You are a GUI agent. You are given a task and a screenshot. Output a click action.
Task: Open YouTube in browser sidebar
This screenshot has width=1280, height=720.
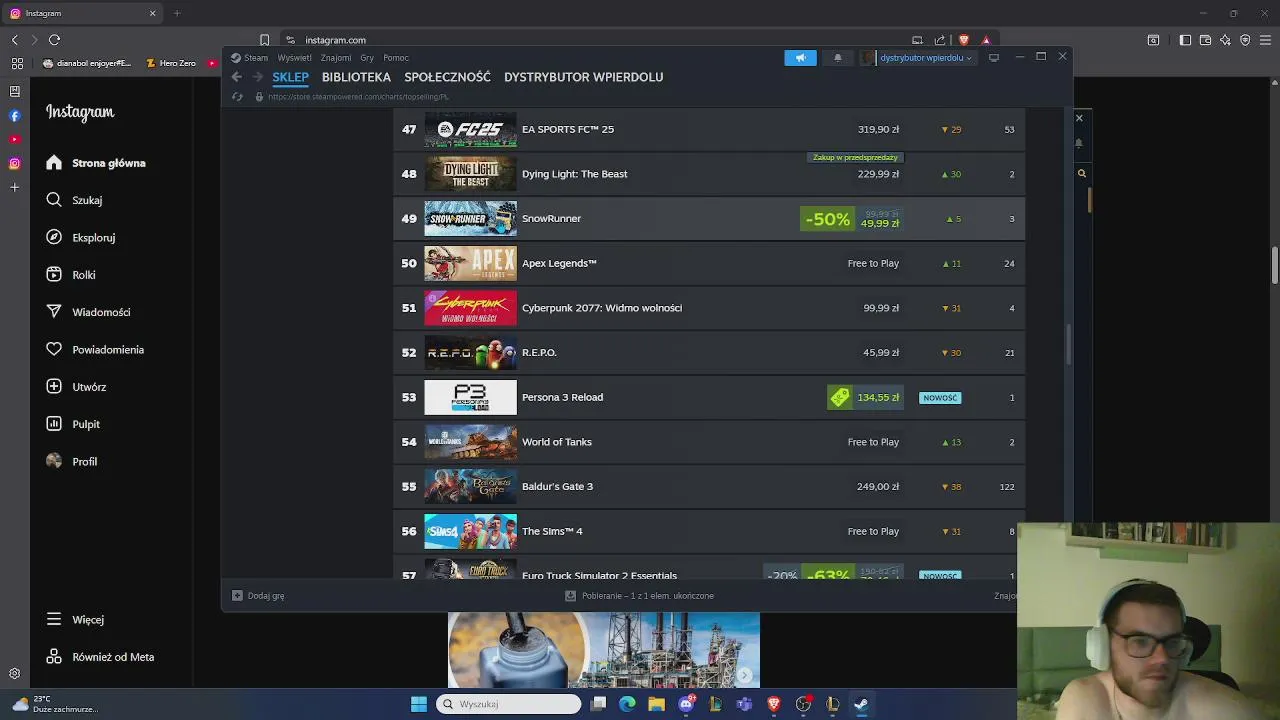point(14,139)
